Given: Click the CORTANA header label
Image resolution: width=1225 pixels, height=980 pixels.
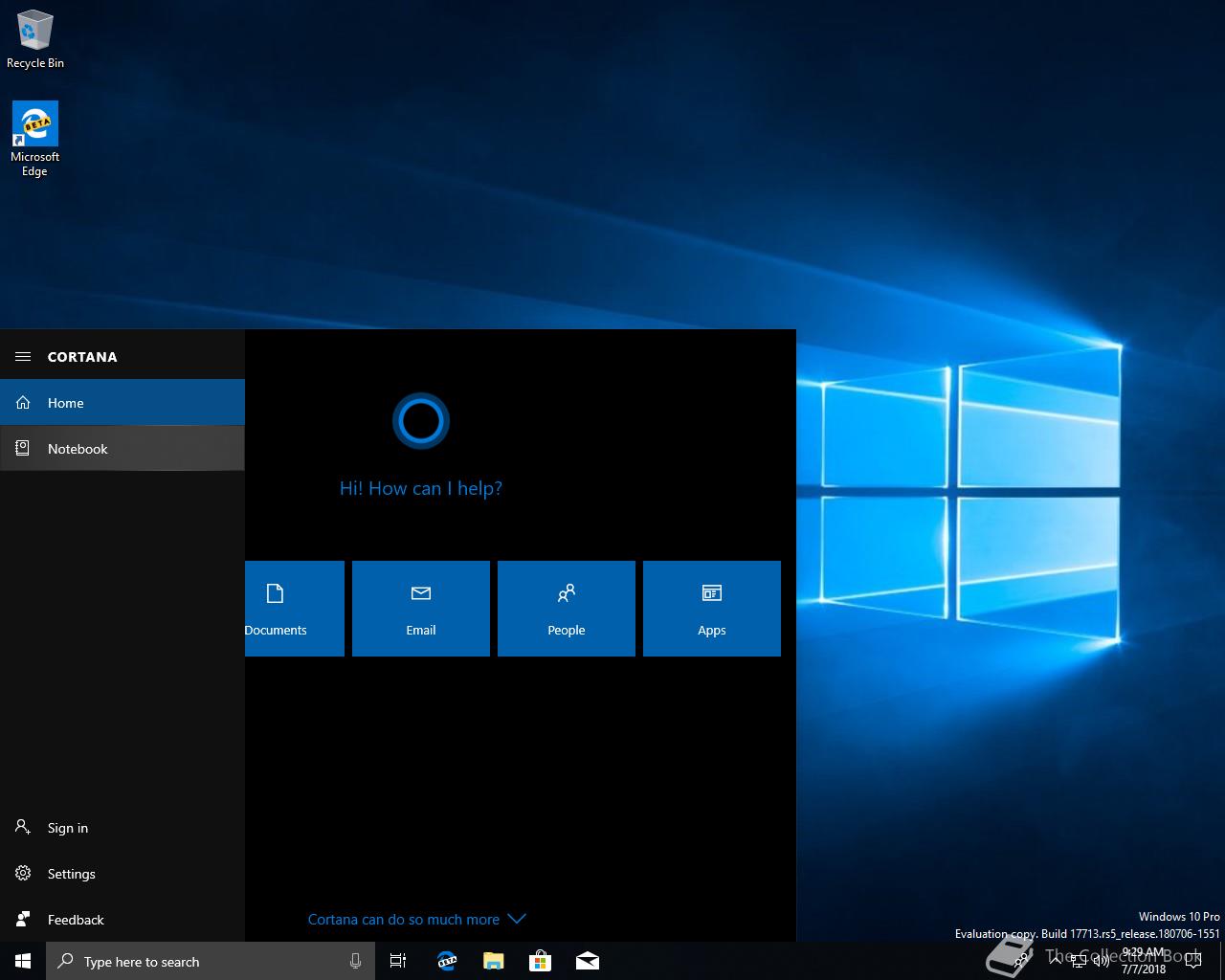Looking at the screenshot, I should click(x=82, y=357).
